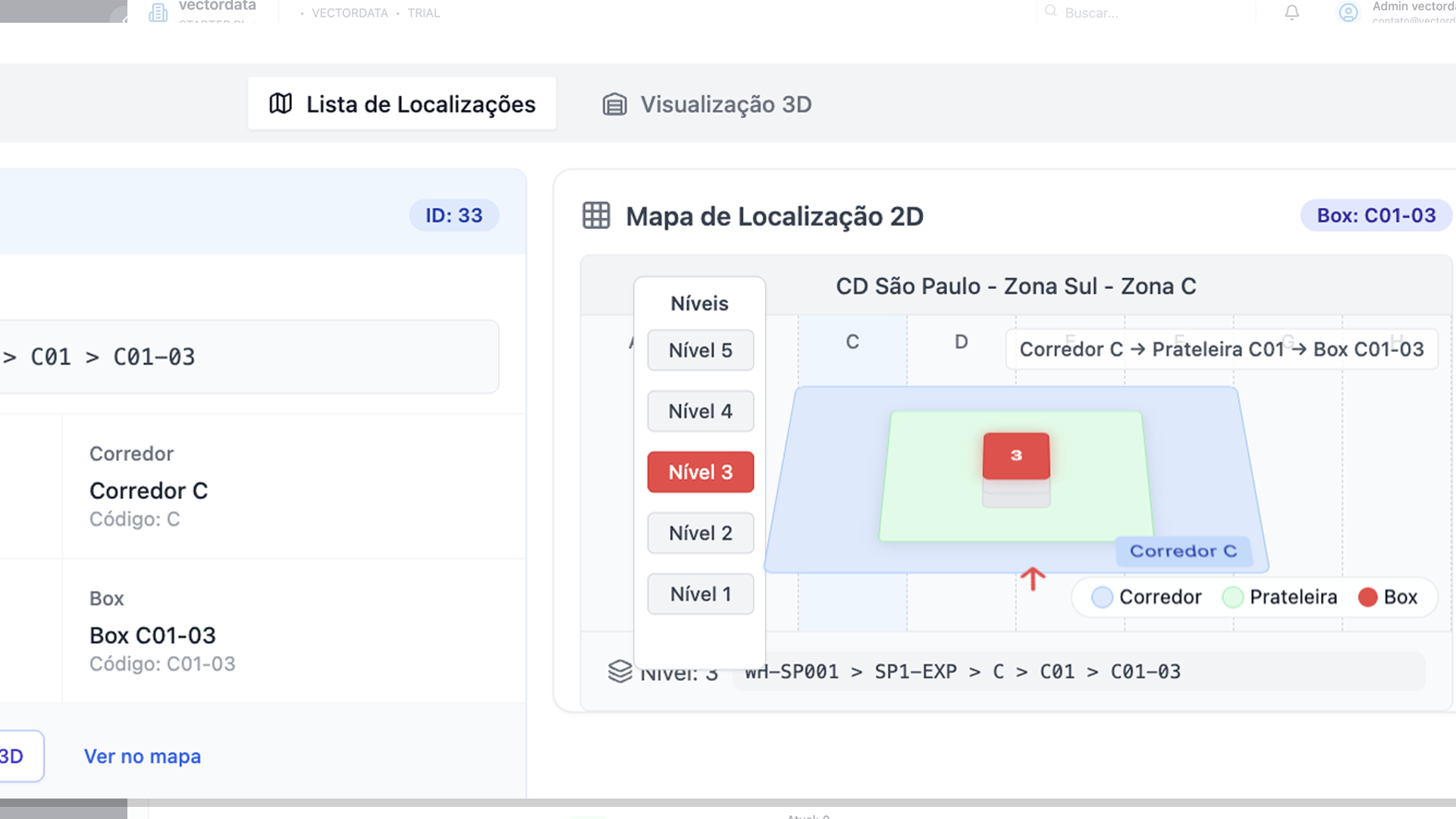Switch to Nível 1
The height and width of the screenshot is (819, 1456).
coord(700,594)
